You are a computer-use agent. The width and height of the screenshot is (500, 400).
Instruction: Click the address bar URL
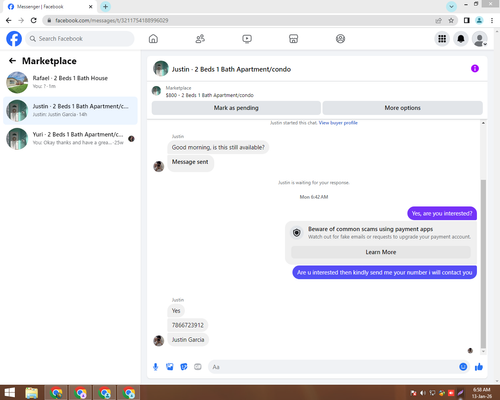tap(112, 20)
